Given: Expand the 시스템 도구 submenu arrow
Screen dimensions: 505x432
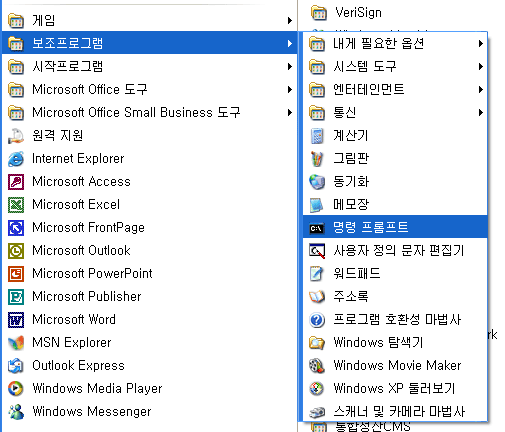Looking at the screenshot, I should tap(480, 67).
